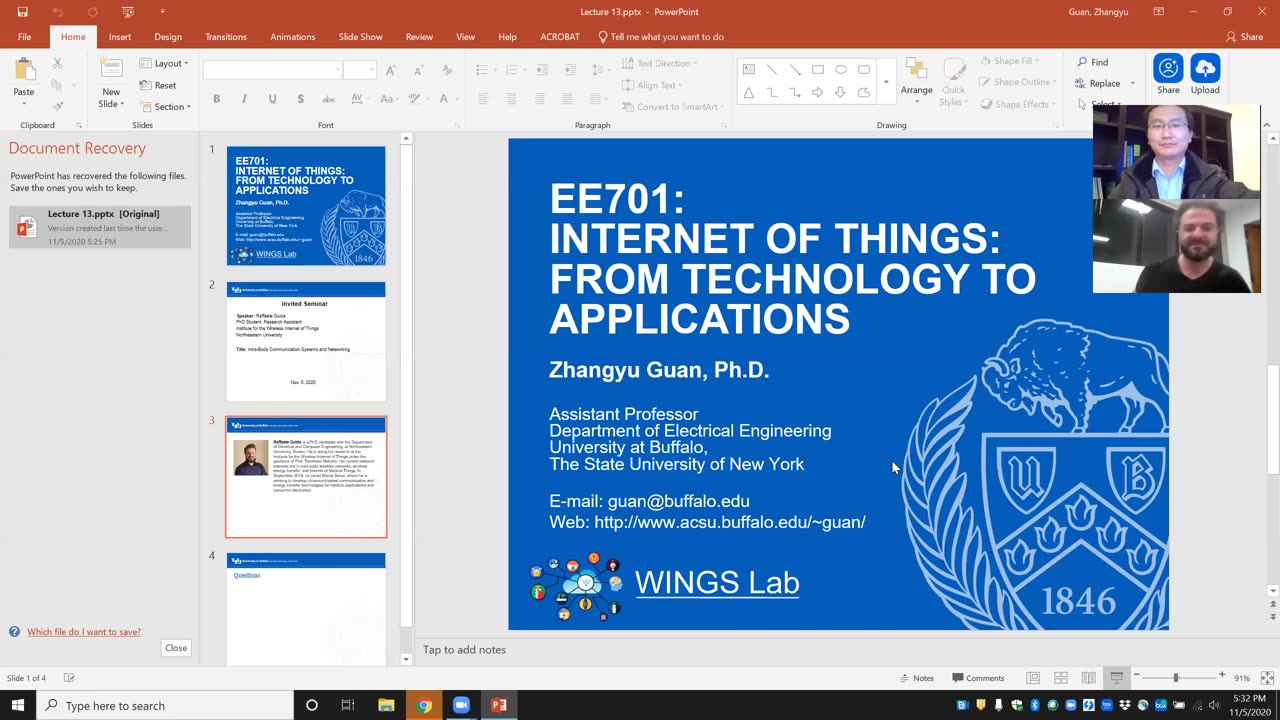Image resolution: width=1280 pixels, height=720 pixels.
Task: Reset the slide layout
Action: 158,85
